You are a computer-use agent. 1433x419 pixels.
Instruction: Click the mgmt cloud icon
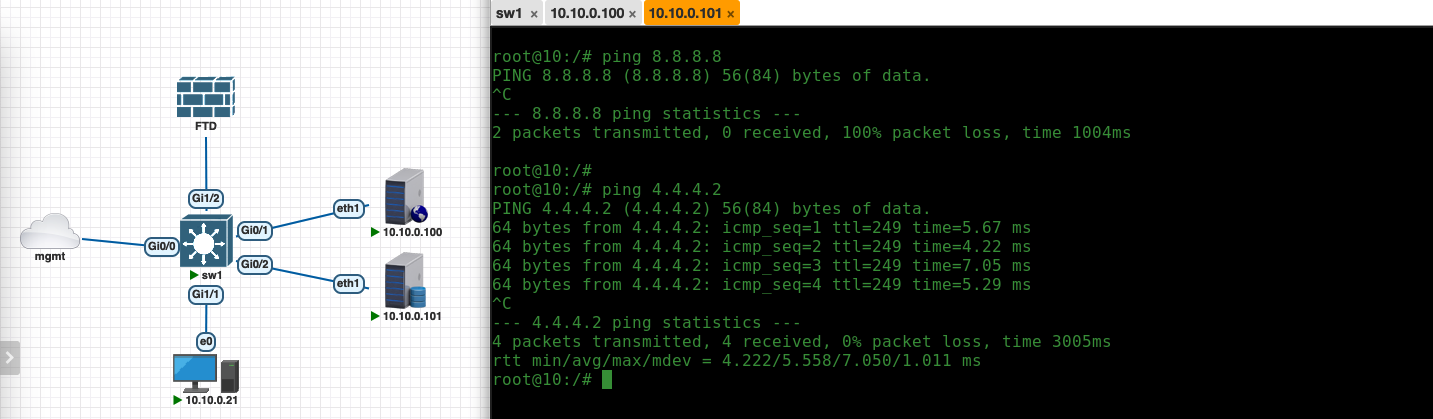click(50, 232)
